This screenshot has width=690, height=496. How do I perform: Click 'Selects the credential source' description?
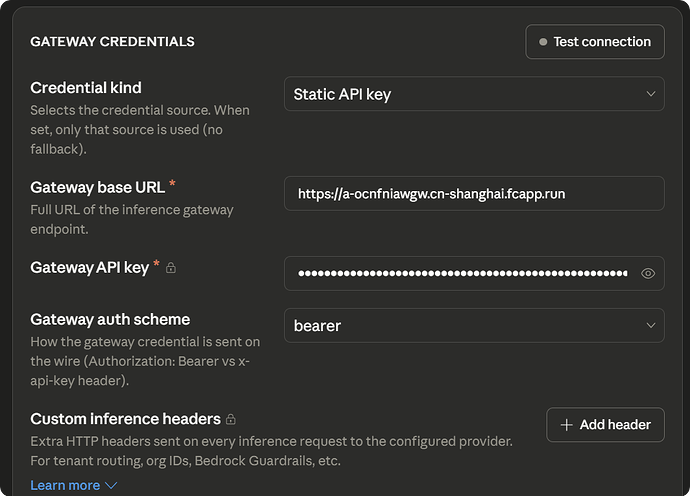pos(139,129)
